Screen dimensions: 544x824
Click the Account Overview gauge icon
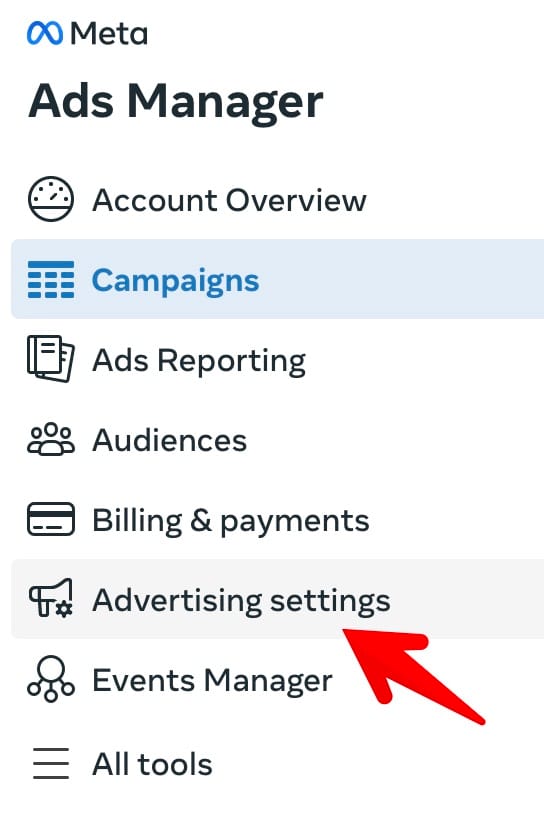tap(50, 199)
